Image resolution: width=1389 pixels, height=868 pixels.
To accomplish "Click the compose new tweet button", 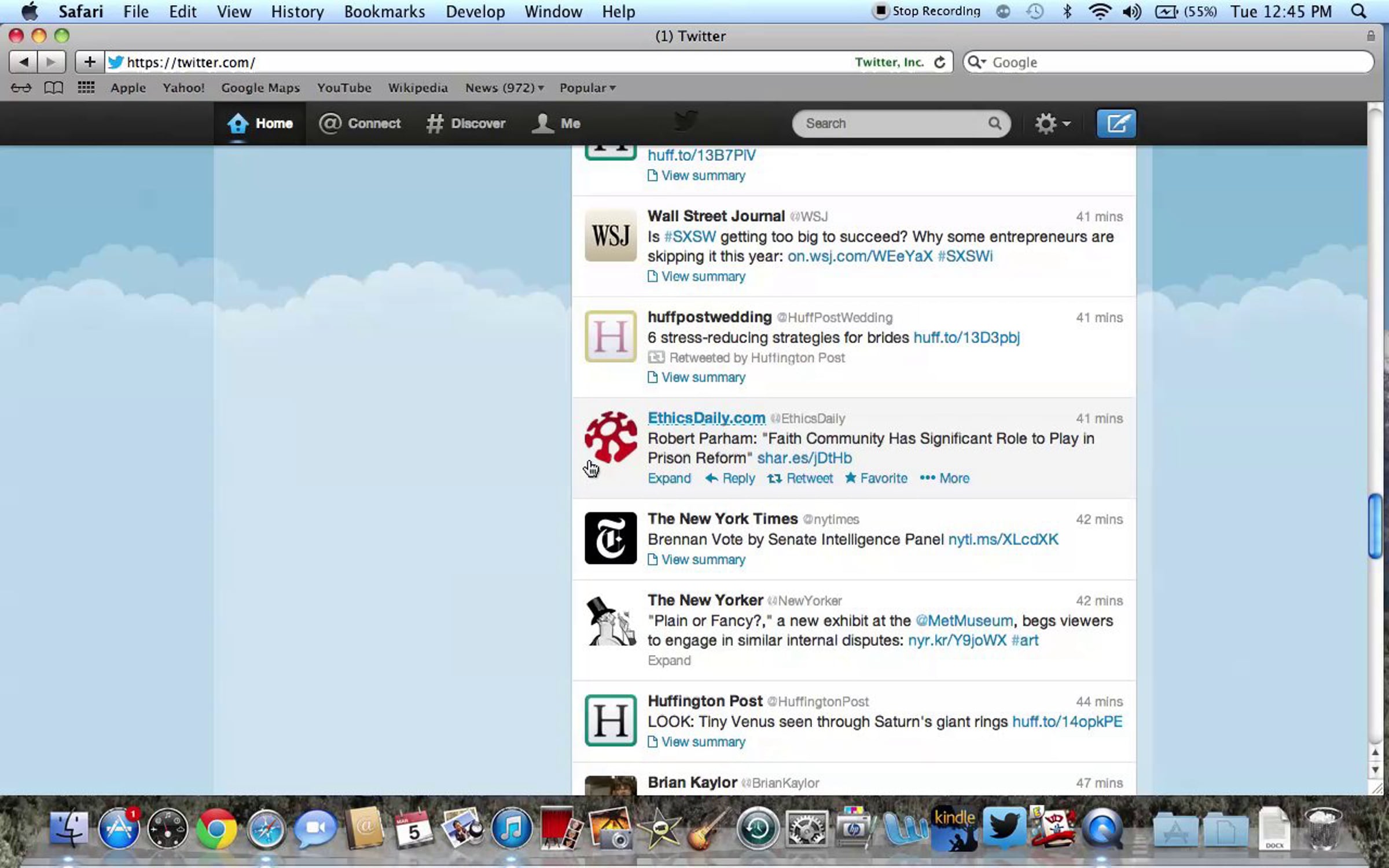I will 1116,123.
